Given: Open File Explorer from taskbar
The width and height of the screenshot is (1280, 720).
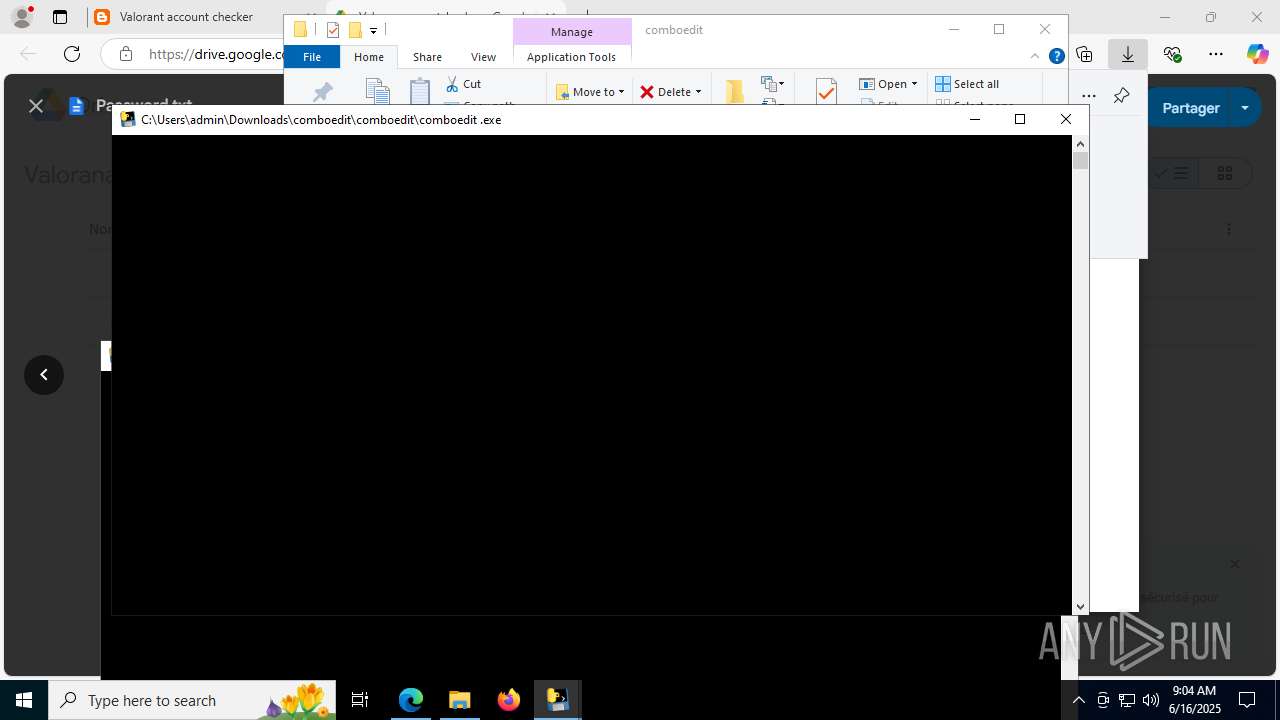Looking at the screenshot, I should tap(459, 700).
